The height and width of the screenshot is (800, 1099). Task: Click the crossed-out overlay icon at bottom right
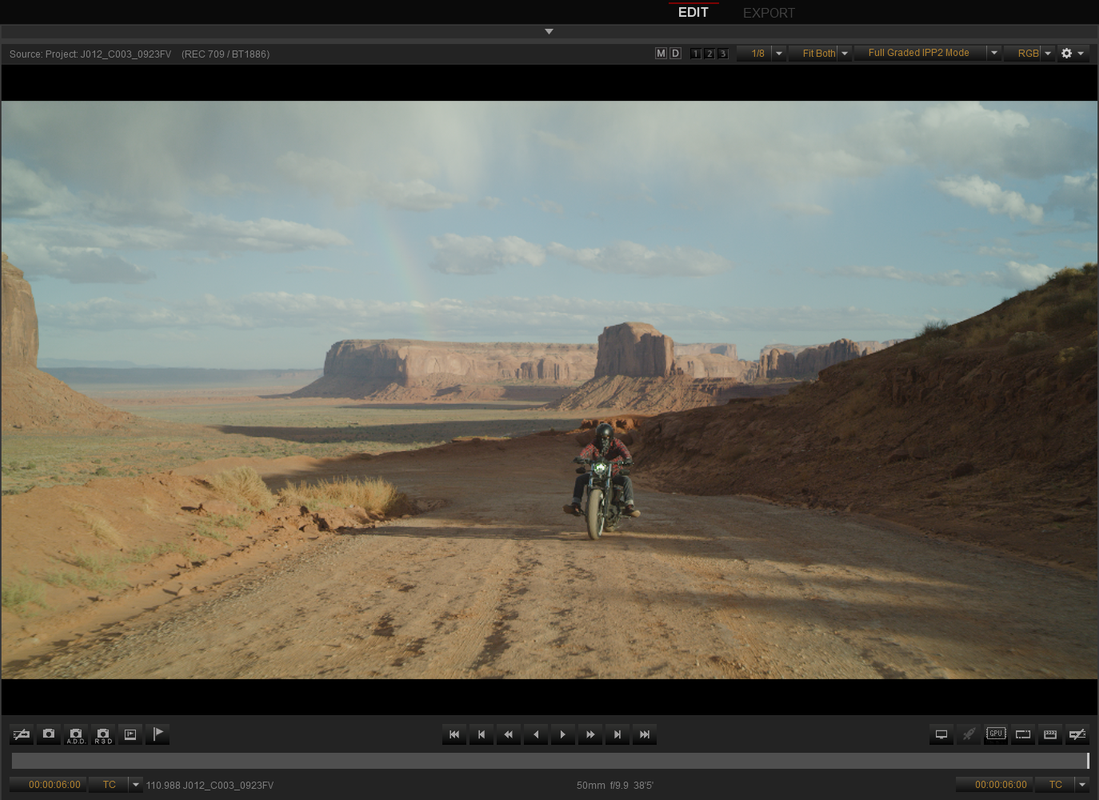[1077, 734]
